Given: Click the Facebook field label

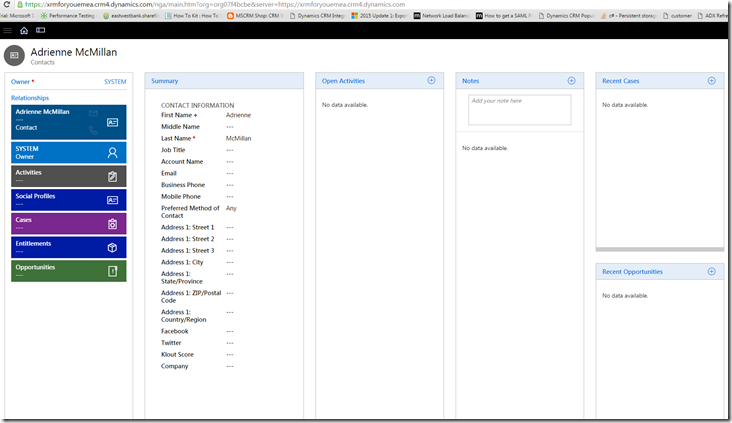Looking at the screenshot, I should tap(175, 331).
